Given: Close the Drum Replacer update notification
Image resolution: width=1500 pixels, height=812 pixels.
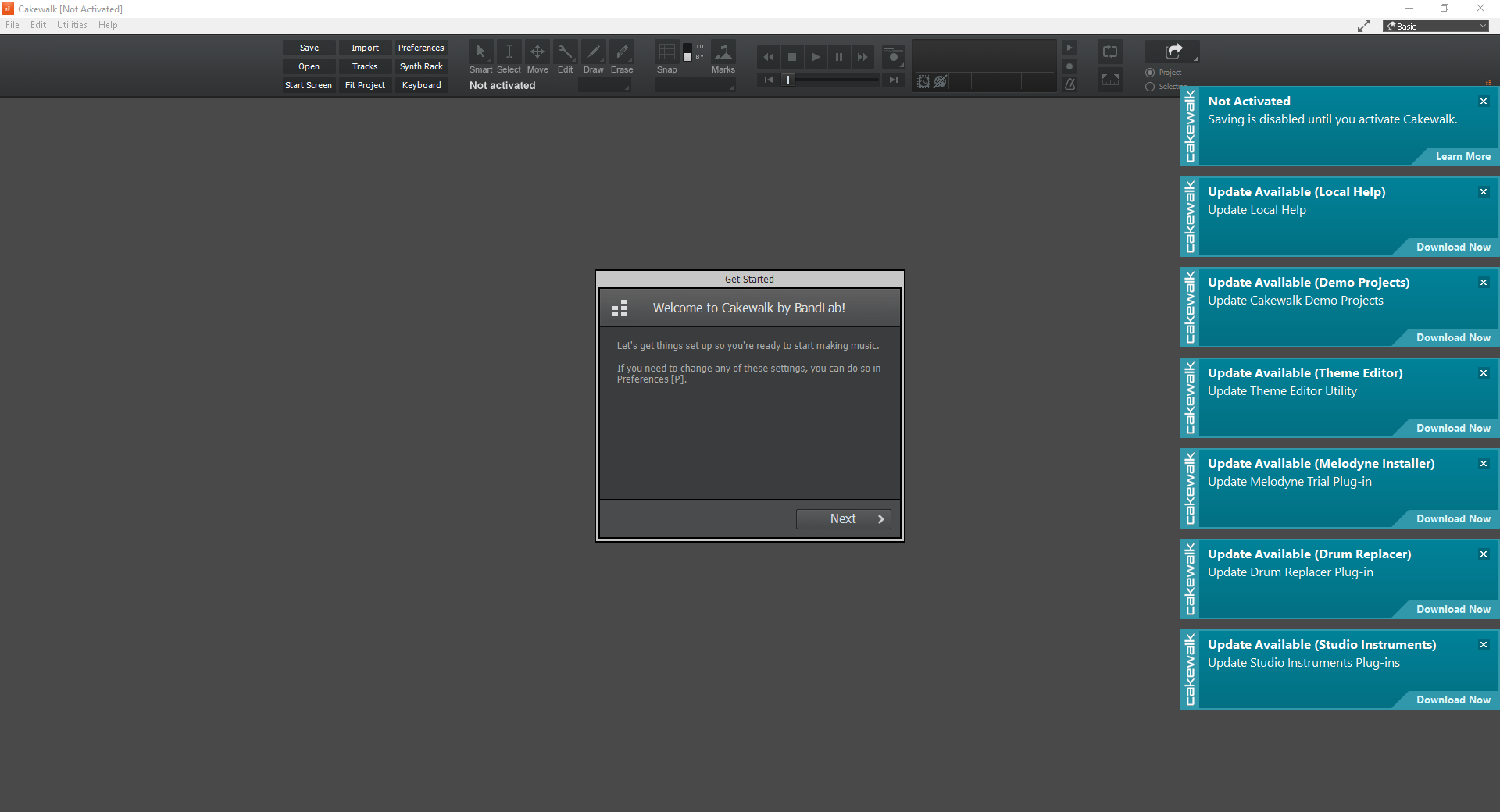Looking at the screenshot, I should (1484, 554).
